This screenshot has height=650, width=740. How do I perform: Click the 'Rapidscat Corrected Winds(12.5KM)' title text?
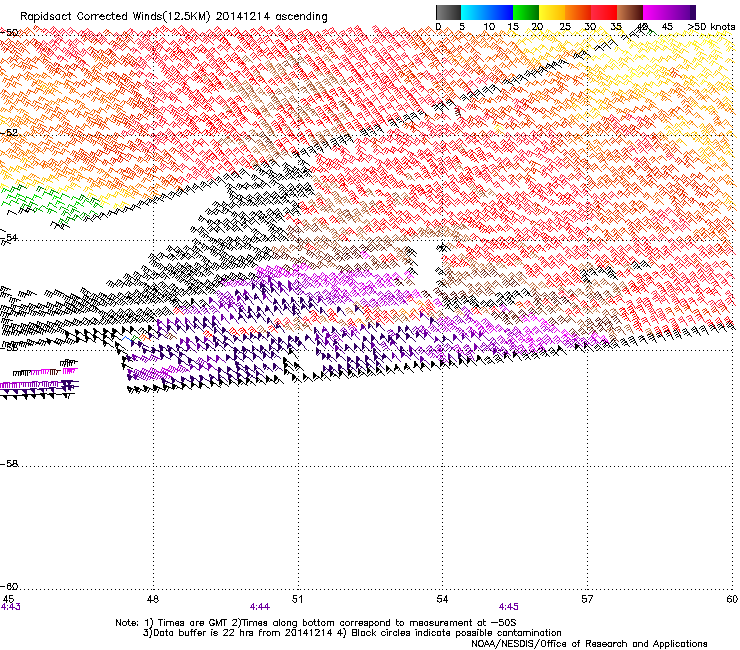(x=115, y=17)
